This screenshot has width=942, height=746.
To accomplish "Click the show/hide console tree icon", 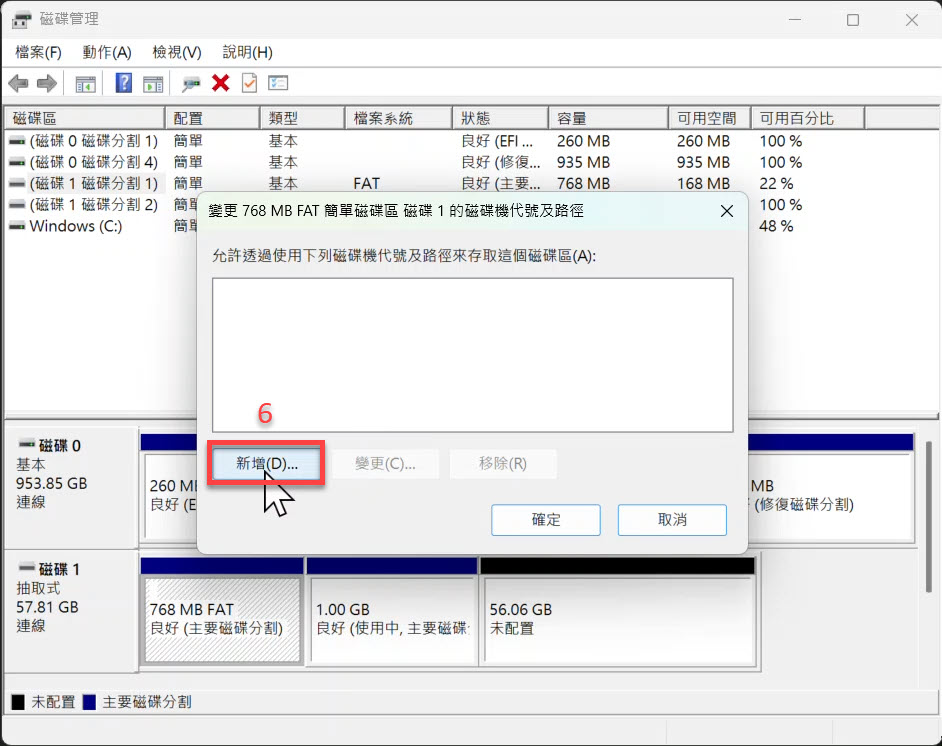I will [86, 83].
